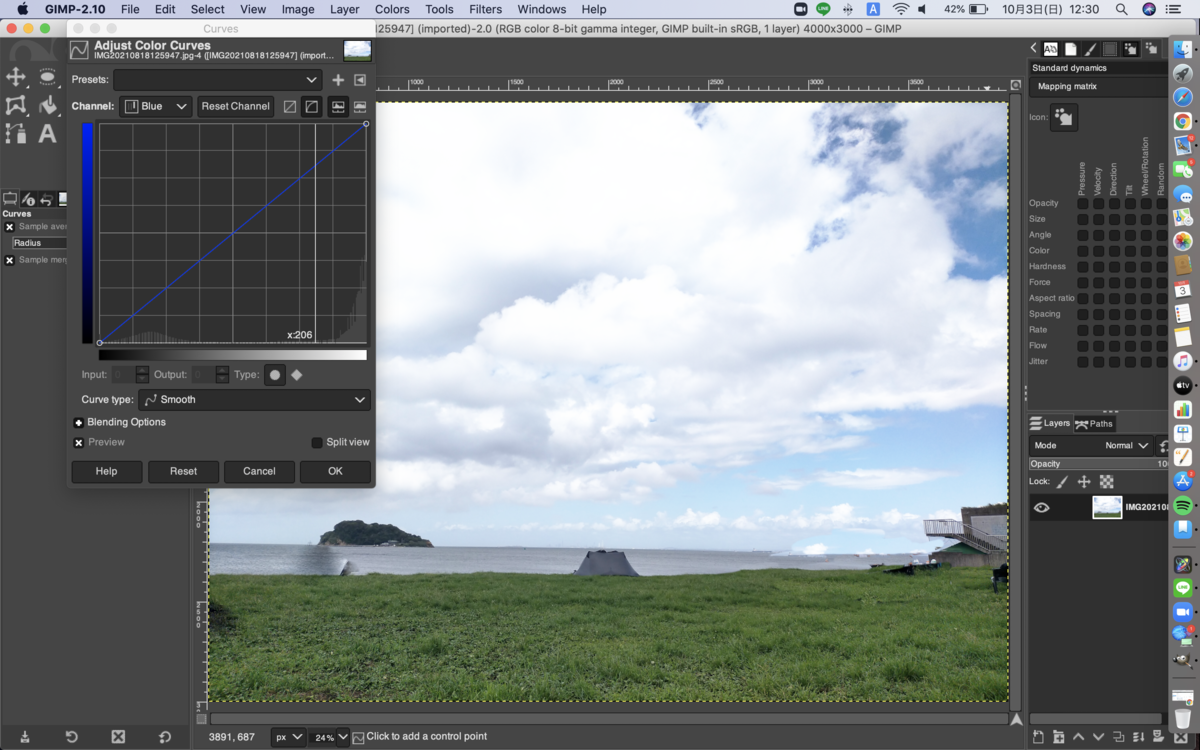Open the layer Mode dropdown showing Normal

click(1092, 445)
